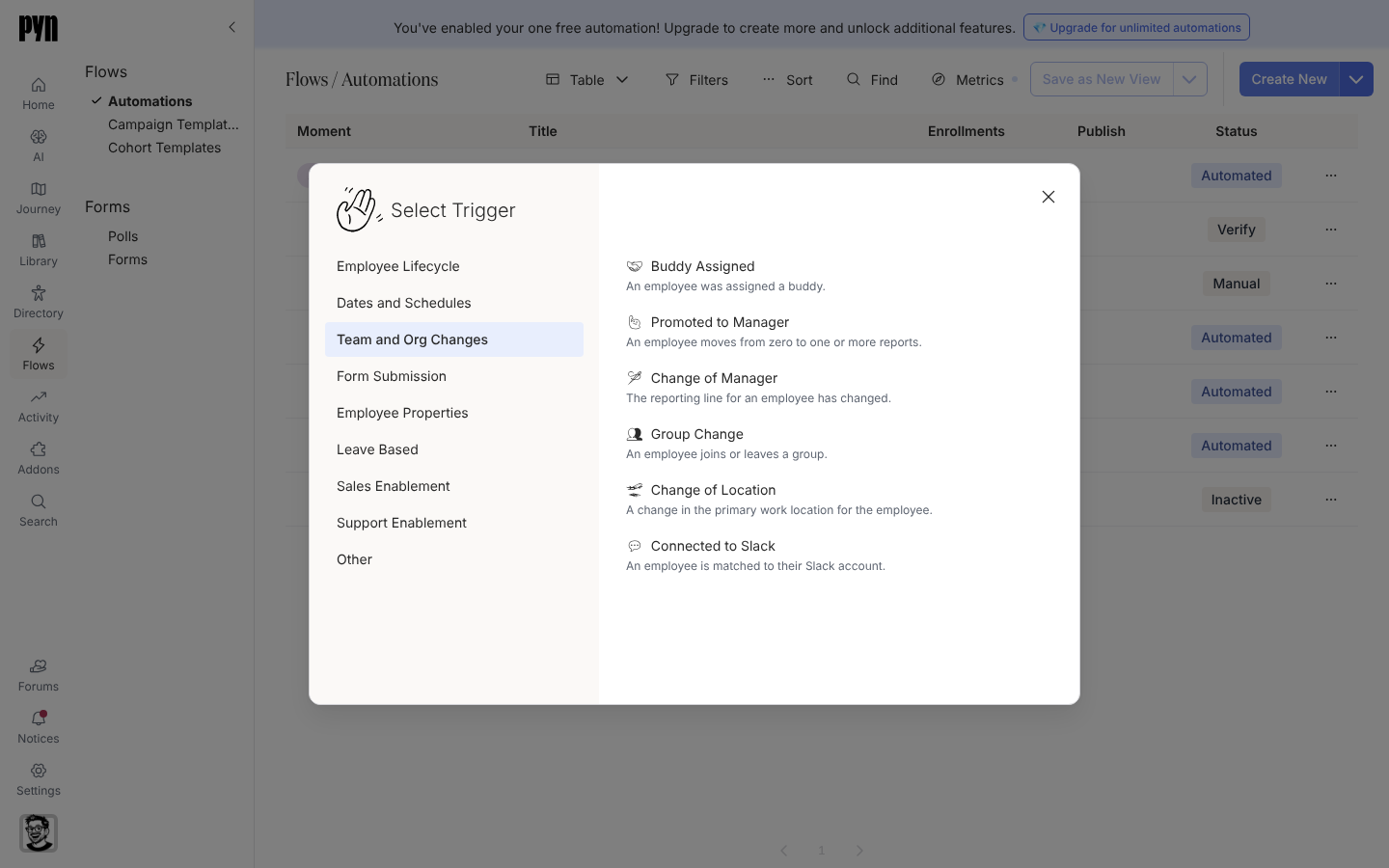The image size is (1389, 868).
Task: Expand the Create New dropdown arrow
Action: [x=1356, y=79]
